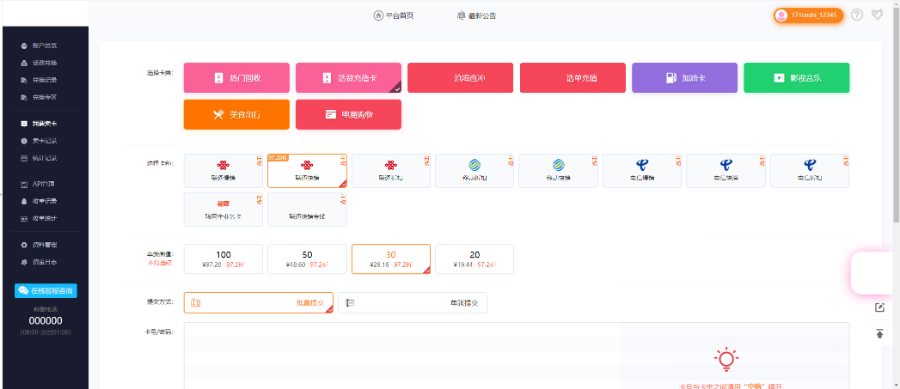Image resolution: width=900 pixels, height=389 pixels.
Task: Open the 平台首页 home link
Action: click(394, 15)
